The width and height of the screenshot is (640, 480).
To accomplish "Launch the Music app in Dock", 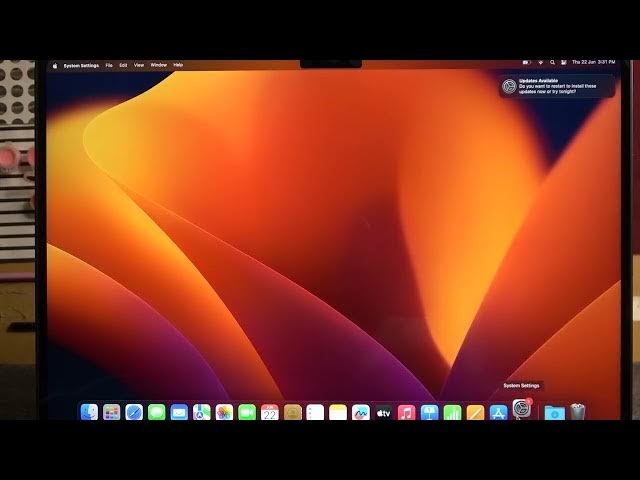I will 407,412.
